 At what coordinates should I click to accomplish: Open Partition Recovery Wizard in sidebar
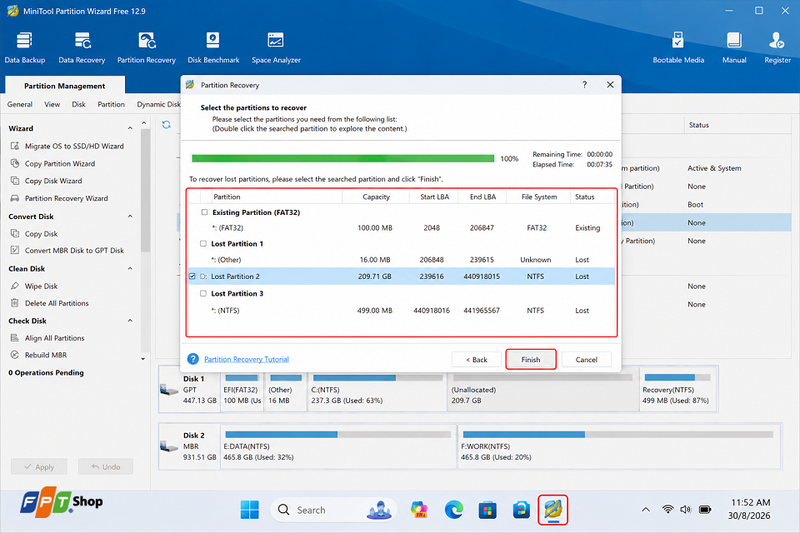(59, 198)
